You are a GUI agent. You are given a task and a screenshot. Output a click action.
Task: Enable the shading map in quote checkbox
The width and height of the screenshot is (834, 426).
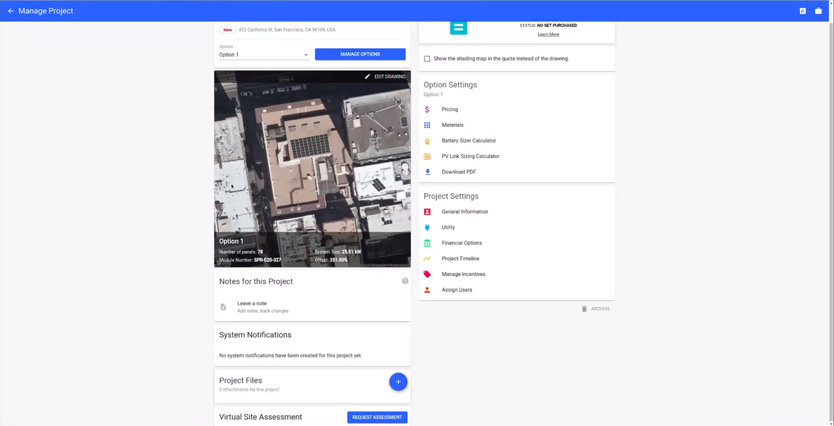point(427,59)
